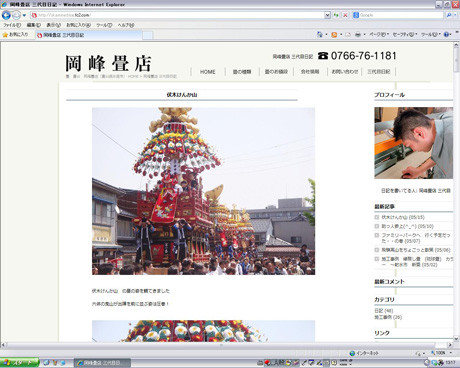Click the browser Back arrow button
The height and width of the screenshot is (368, 460).
click(x=6, y=15)
